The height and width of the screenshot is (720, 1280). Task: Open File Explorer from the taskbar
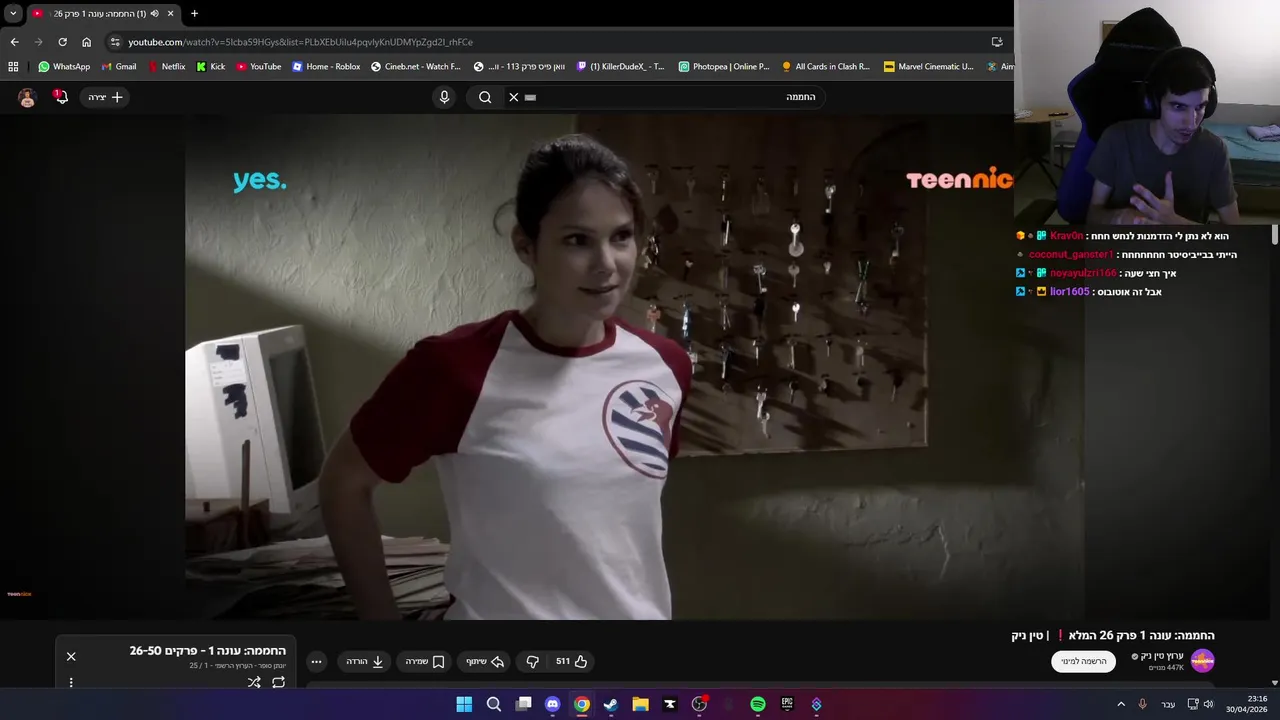640,704
